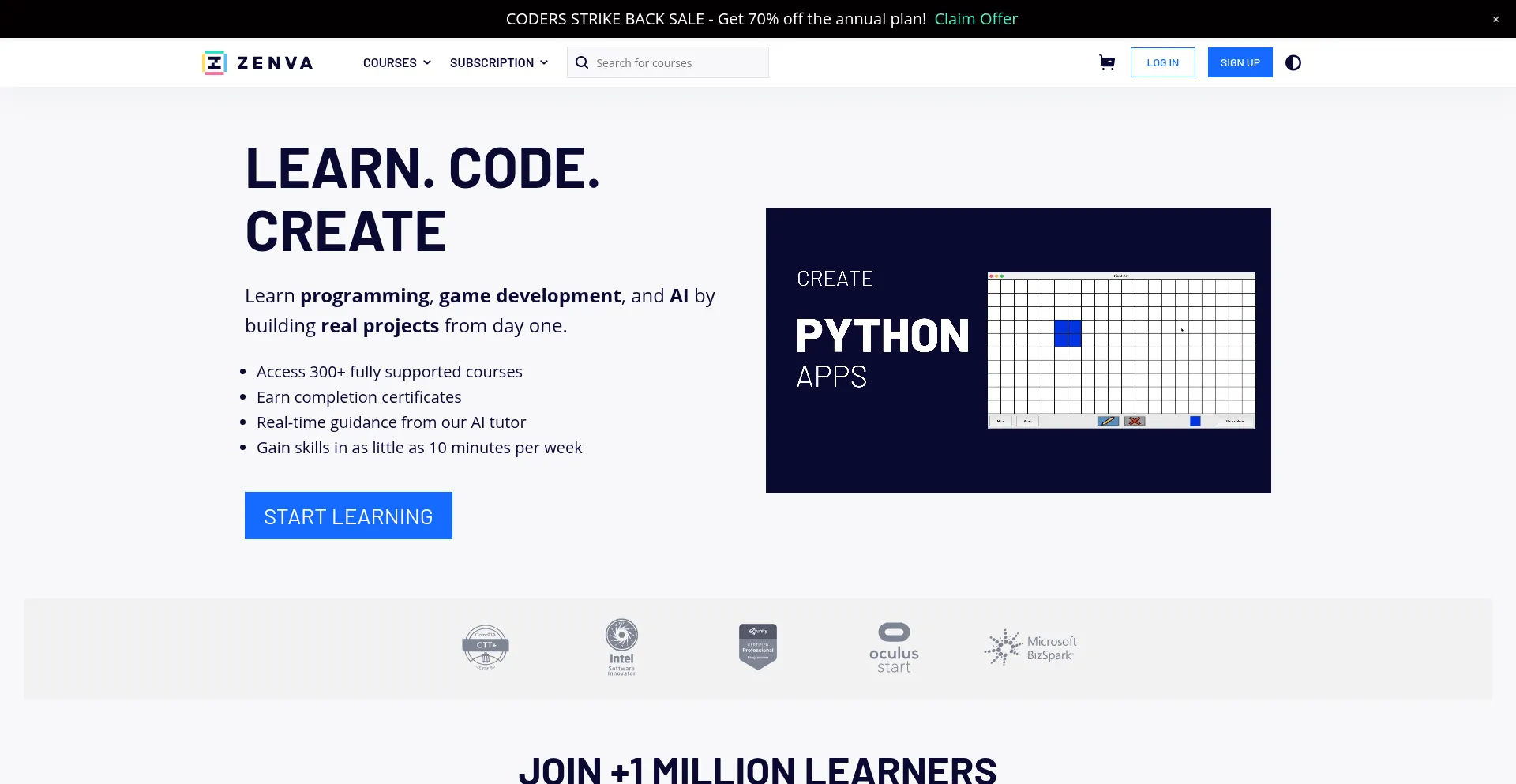The image size is (1516, 784).
Task: Click the Sign Up button
Action: pos(1240,62)
